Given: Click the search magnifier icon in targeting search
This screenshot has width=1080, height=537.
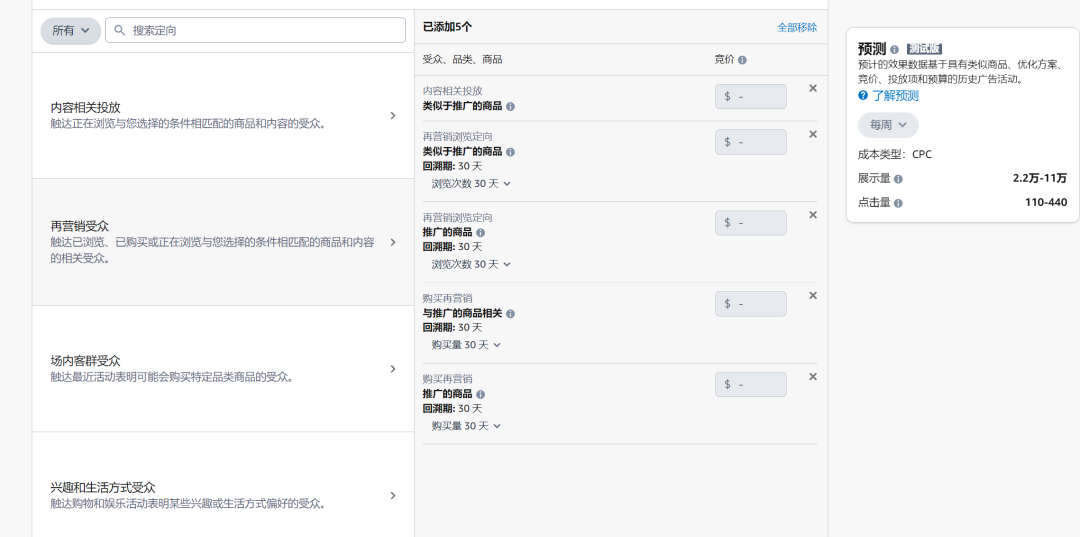Looking at the screenshot, I should pos(119,30).
